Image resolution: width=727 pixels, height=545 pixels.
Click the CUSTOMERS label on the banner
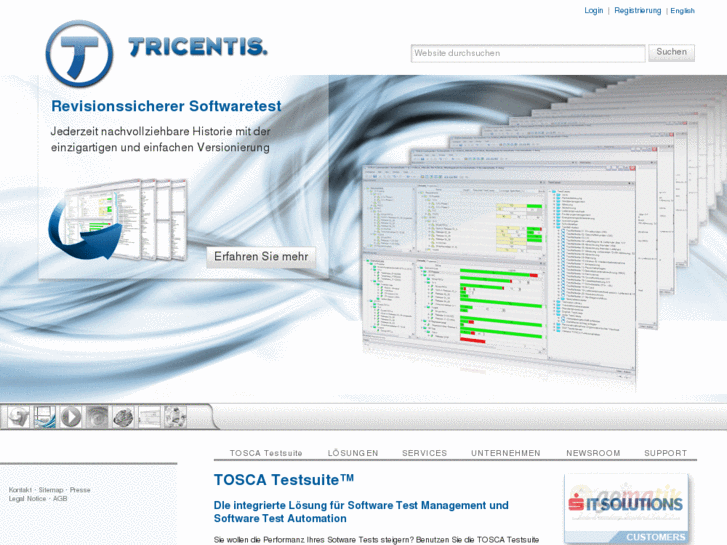[656, 537]
